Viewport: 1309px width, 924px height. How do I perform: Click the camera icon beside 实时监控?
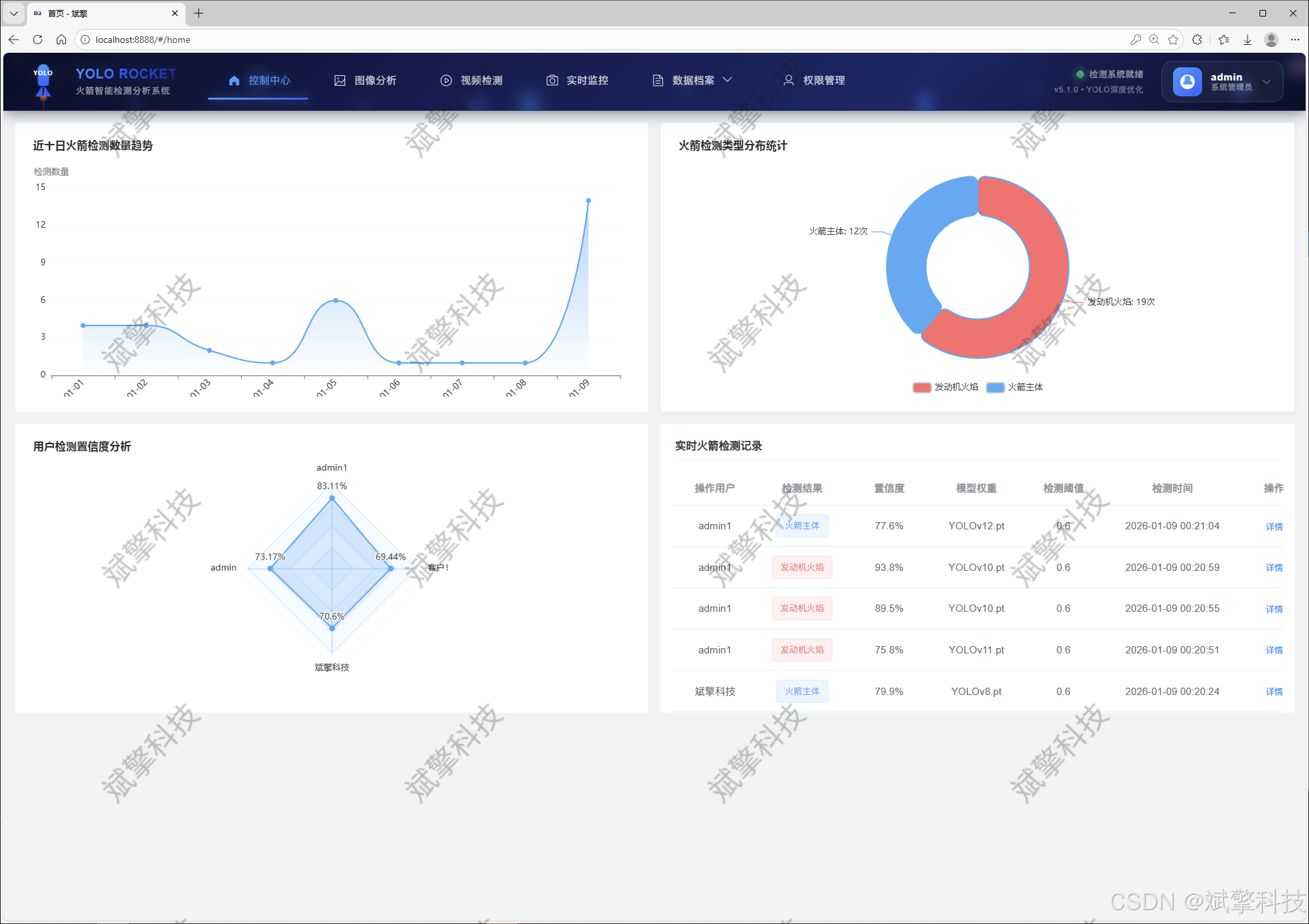pyautogui.click(x=552, y=81)
